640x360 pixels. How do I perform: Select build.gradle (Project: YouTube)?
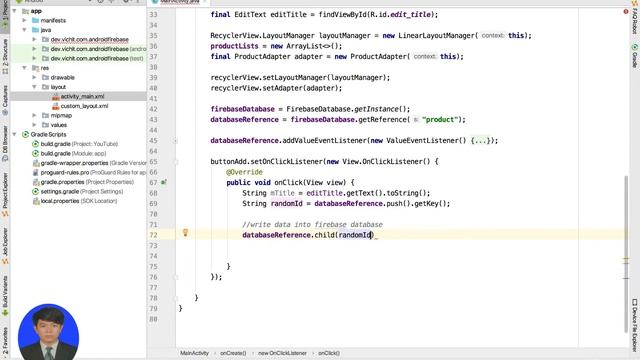[79, 144]
